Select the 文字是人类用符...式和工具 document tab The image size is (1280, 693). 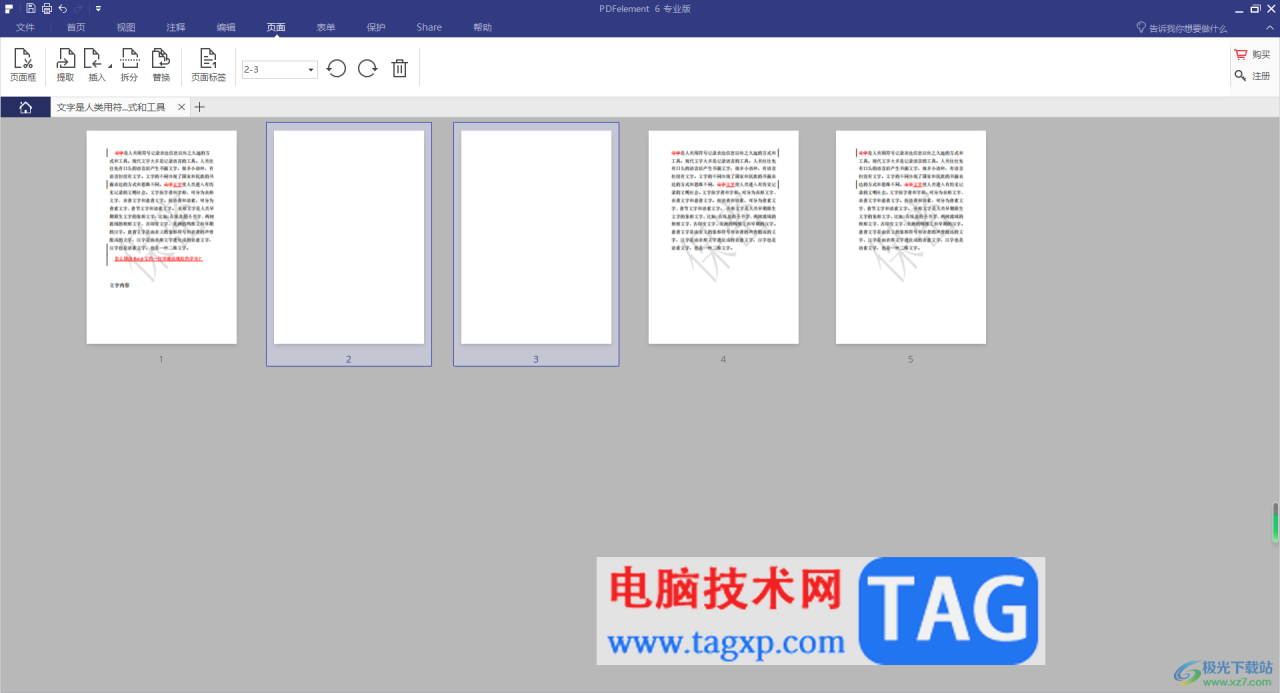pos(111,107)
